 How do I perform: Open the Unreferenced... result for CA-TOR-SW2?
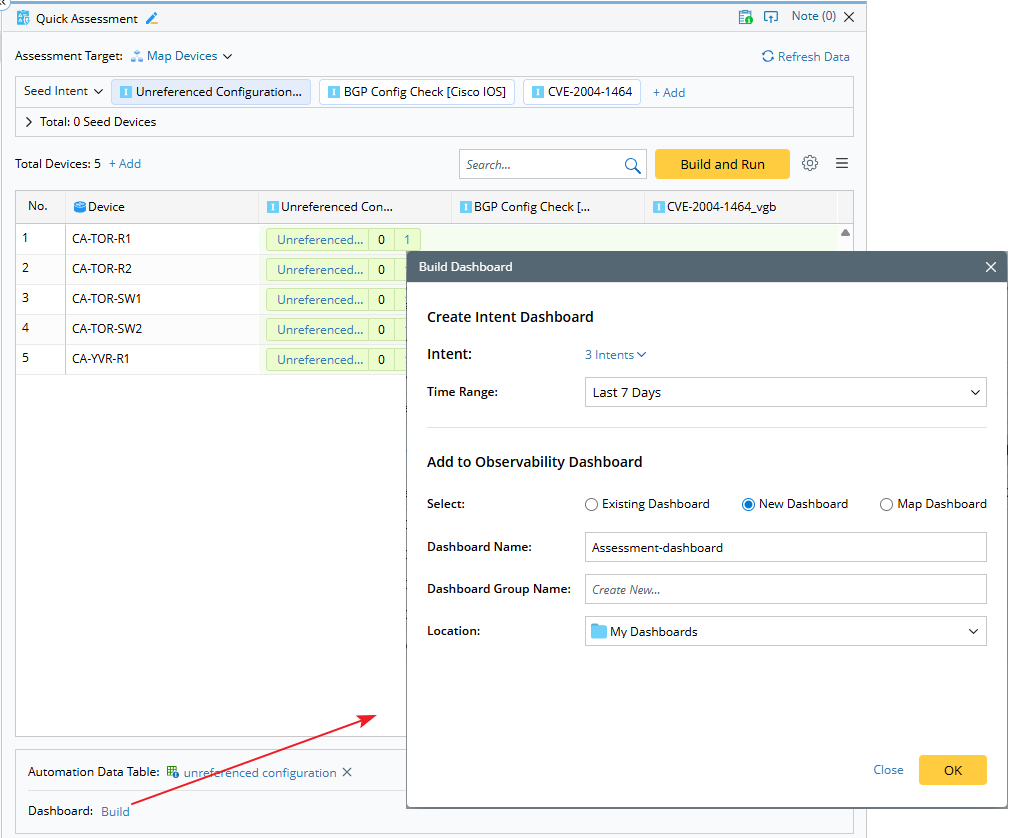tap(318, 330)
